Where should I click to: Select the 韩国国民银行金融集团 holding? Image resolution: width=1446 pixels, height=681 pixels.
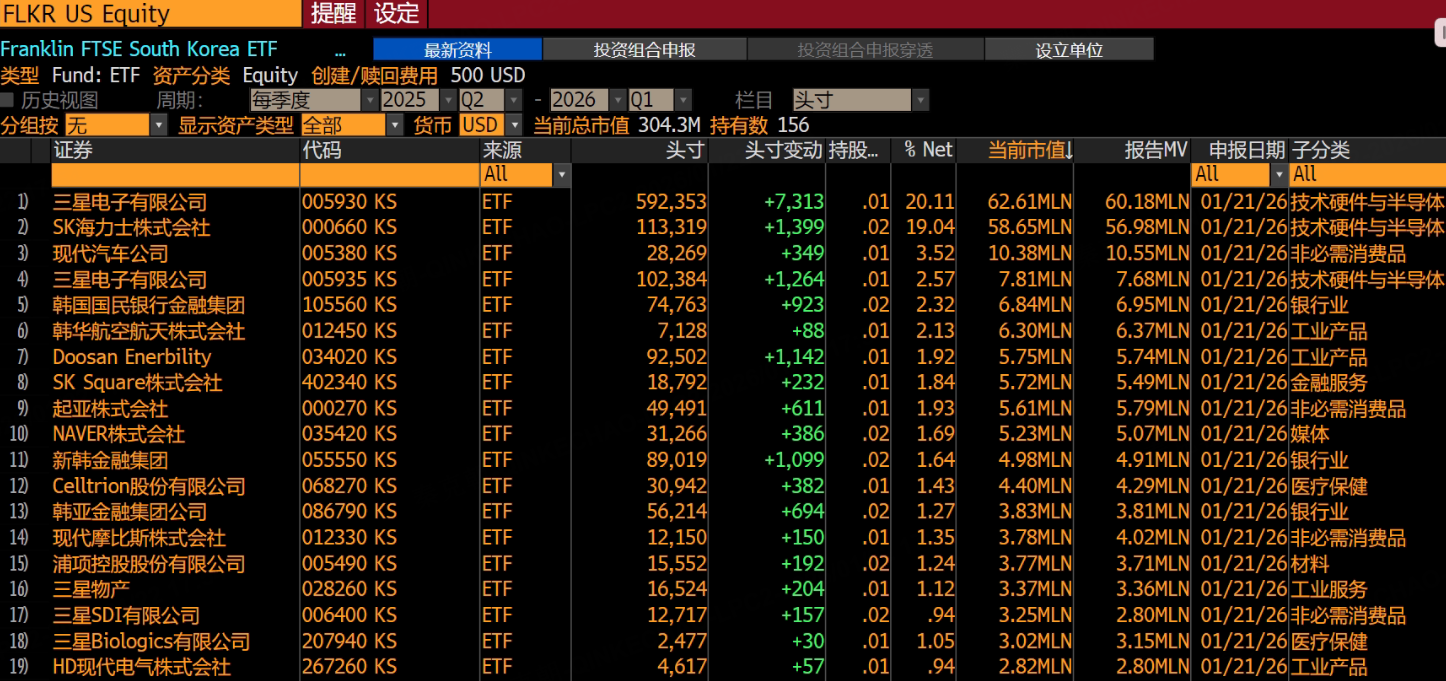(x=149, y=305)
